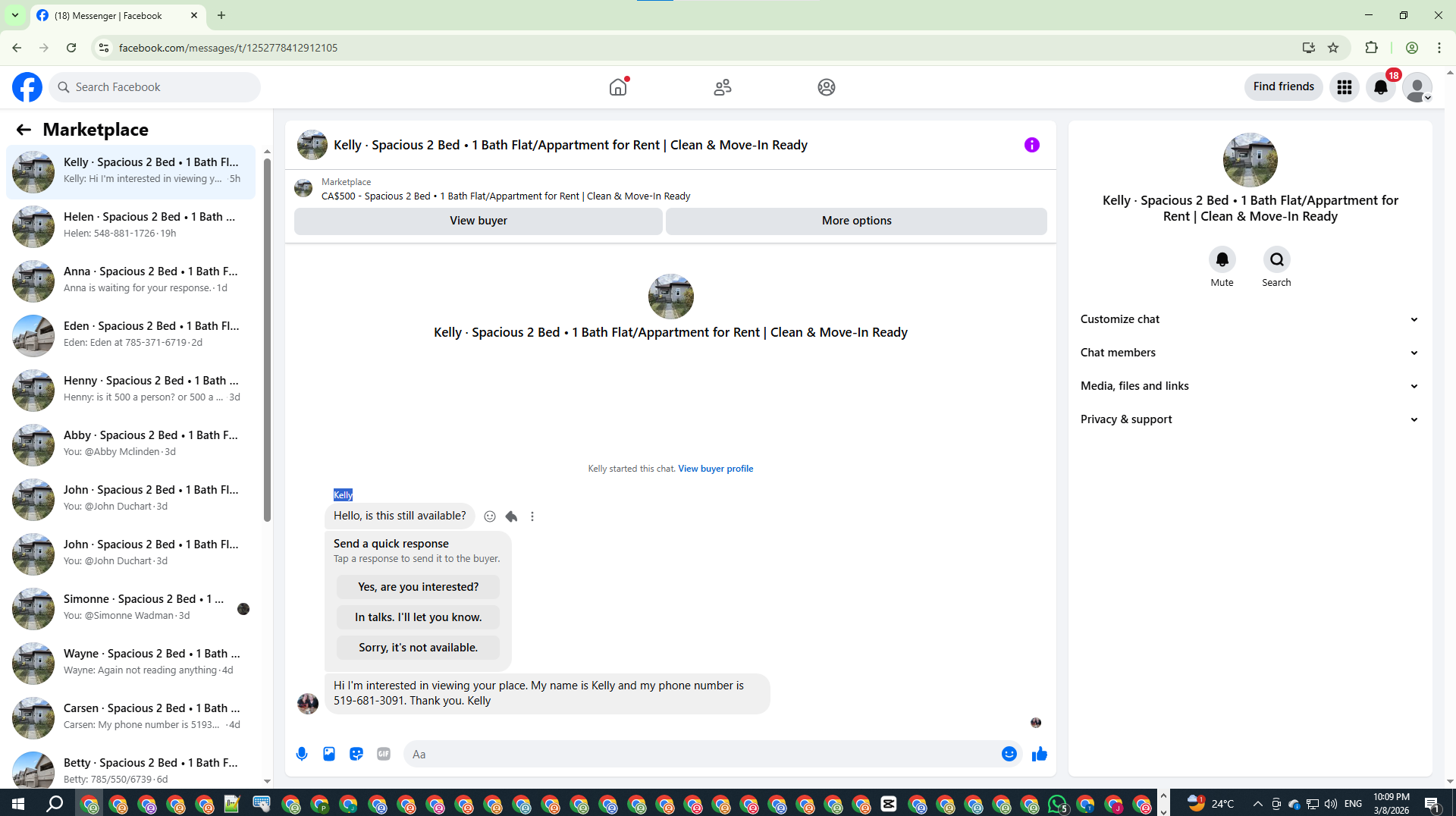Image resolution: width=1456 pixels, height=816 pixels.
Task: Send 'In talks. I'll let you know.' response
Action: coord(418,617)
